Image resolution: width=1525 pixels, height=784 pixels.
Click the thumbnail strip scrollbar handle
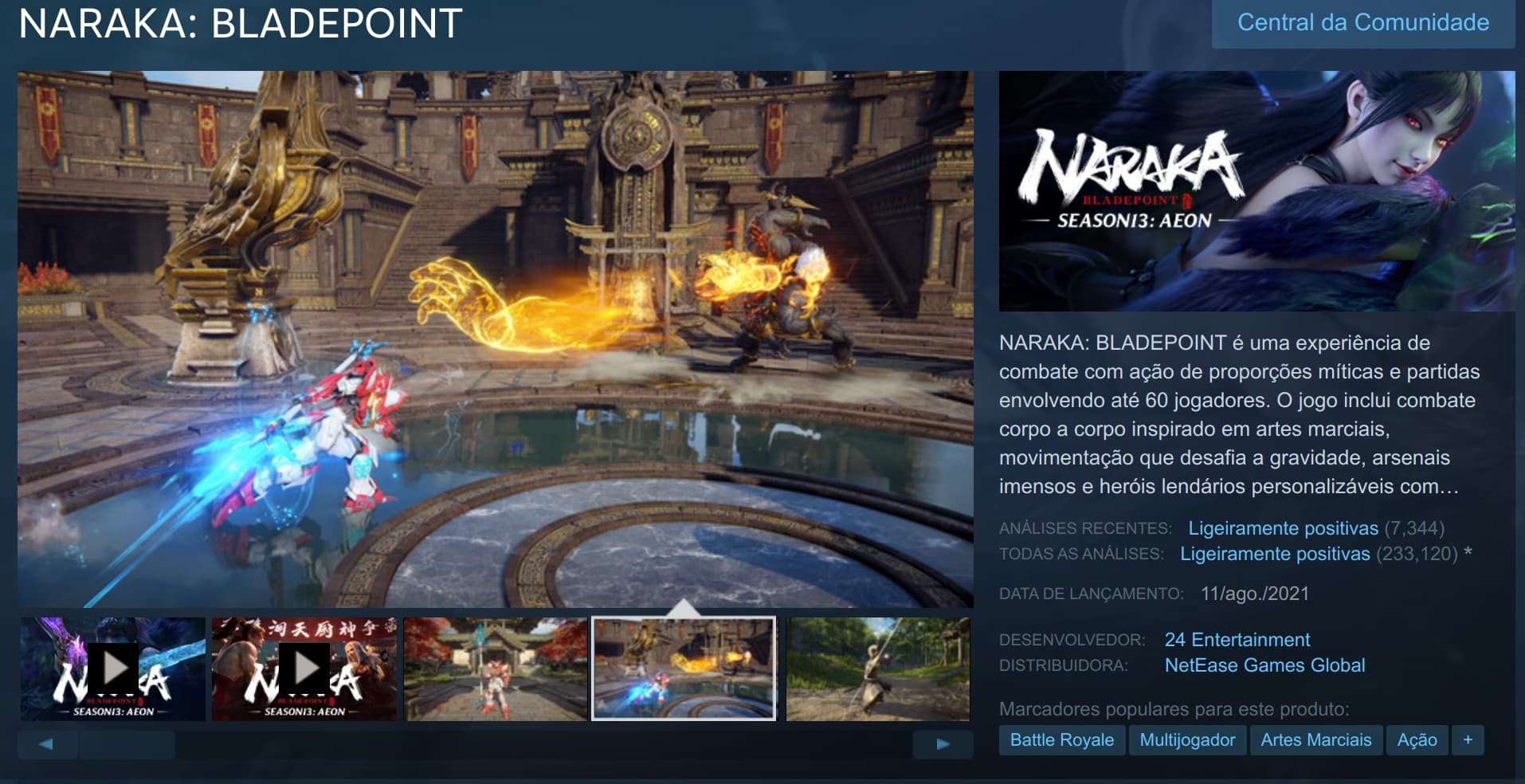pos(127,744)
